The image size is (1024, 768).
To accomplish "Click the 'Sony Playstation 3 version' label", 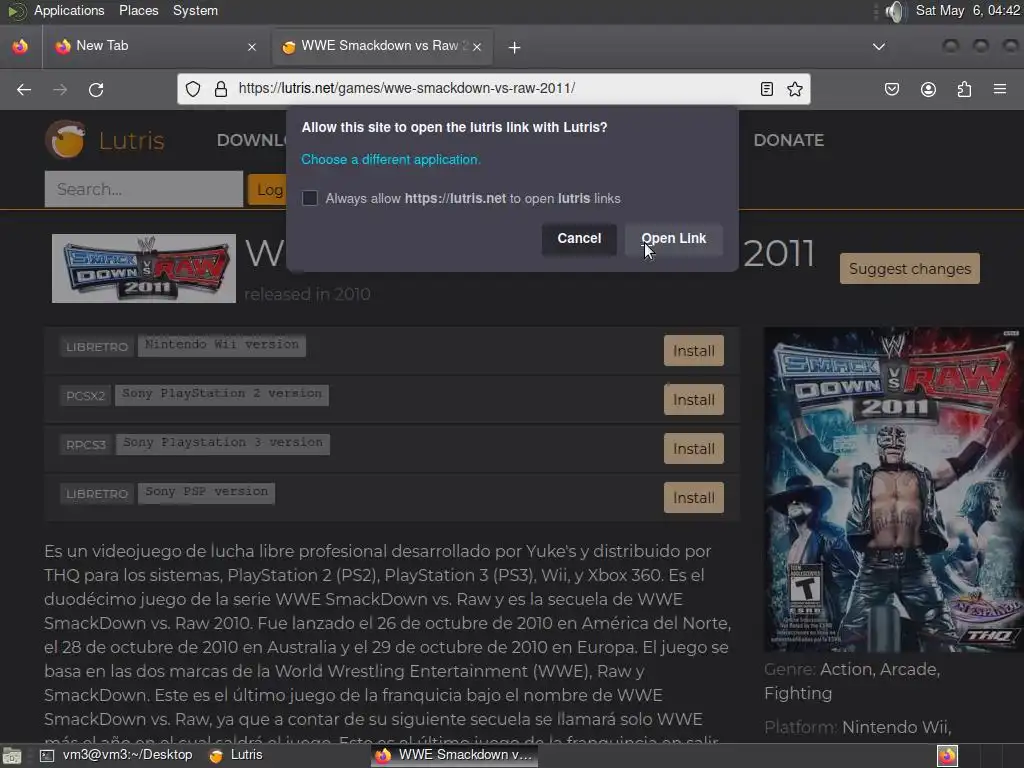I will [x=223, y=443].
